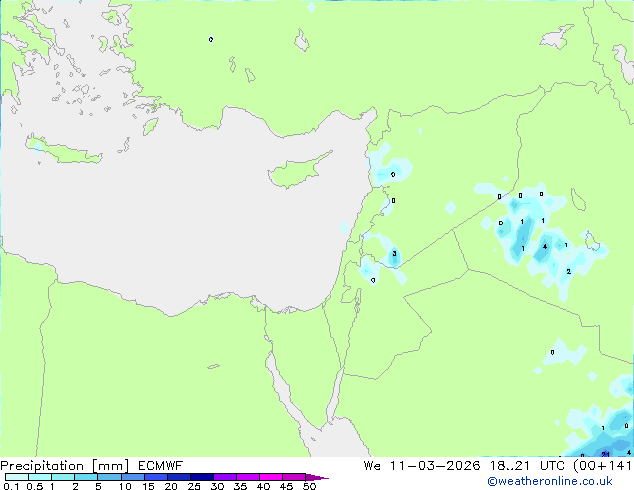Click the 35 to 40 mm legend swatch
Screen dimensions: 634x490
[x=248, y=477]
